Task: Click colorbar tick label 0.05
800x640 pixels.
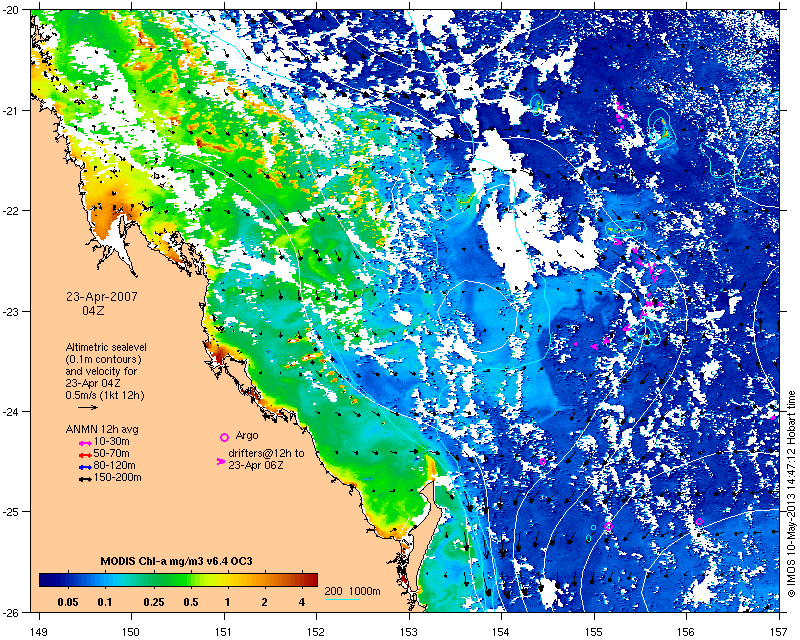Action: pos(68,602)
